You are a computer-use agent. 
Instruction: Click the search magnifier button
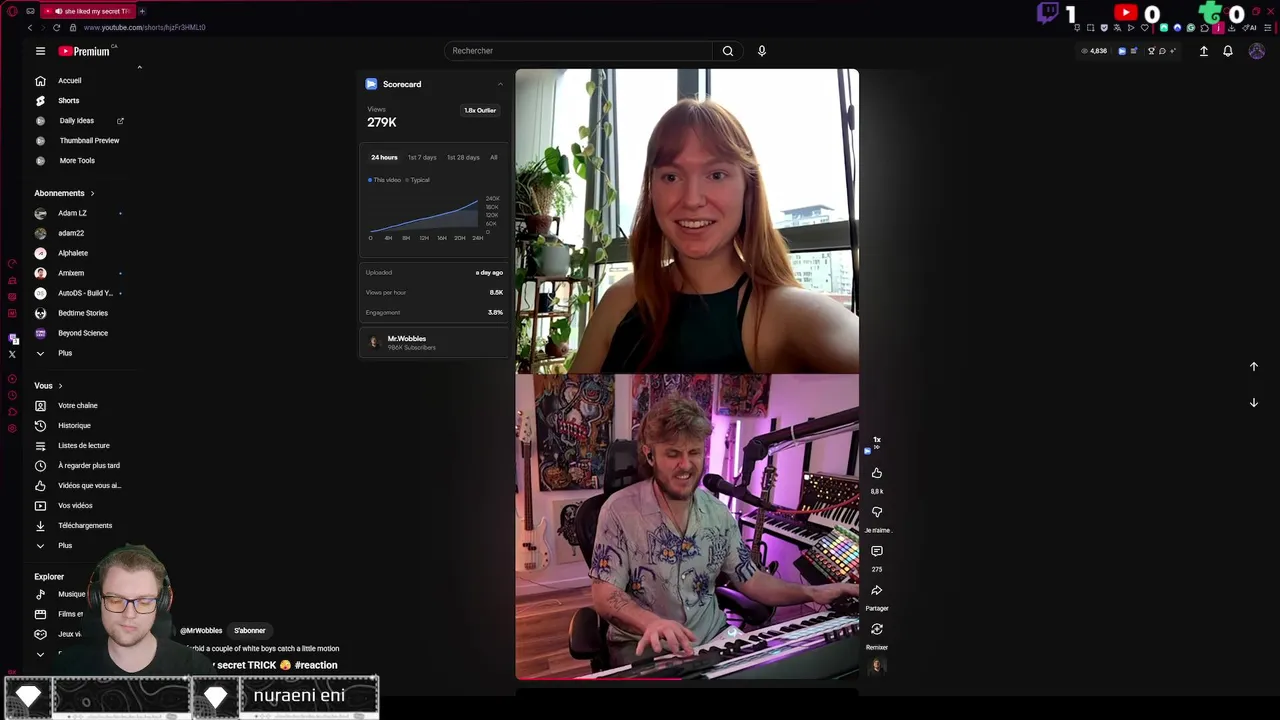[x=727, y=51]
